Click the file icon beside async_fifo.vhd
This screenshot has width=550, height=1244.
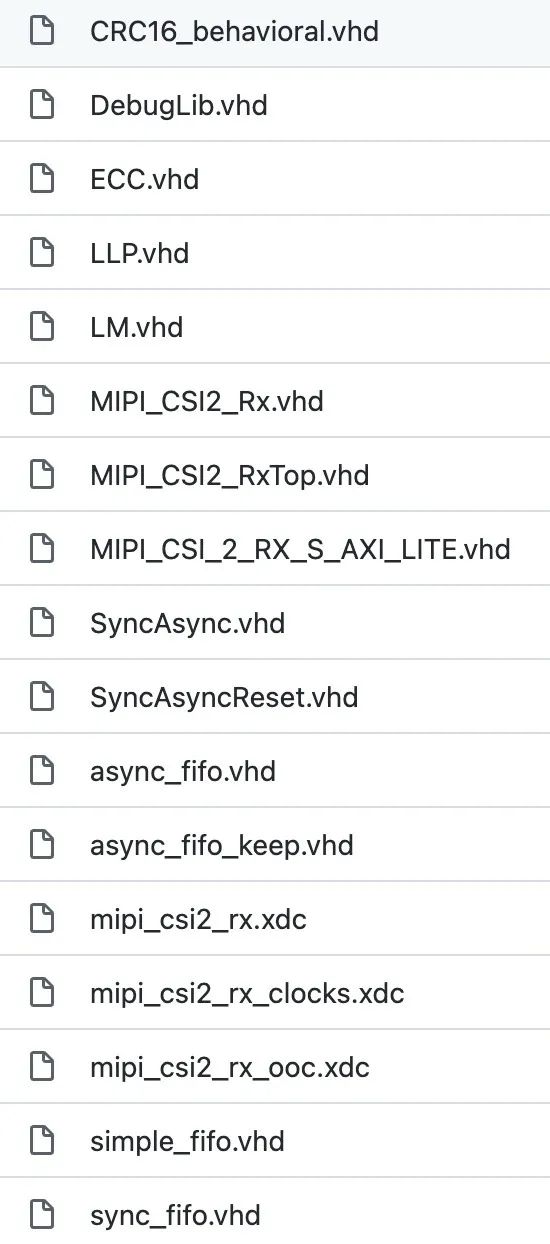pyautogui.click(x=41, y=771)
